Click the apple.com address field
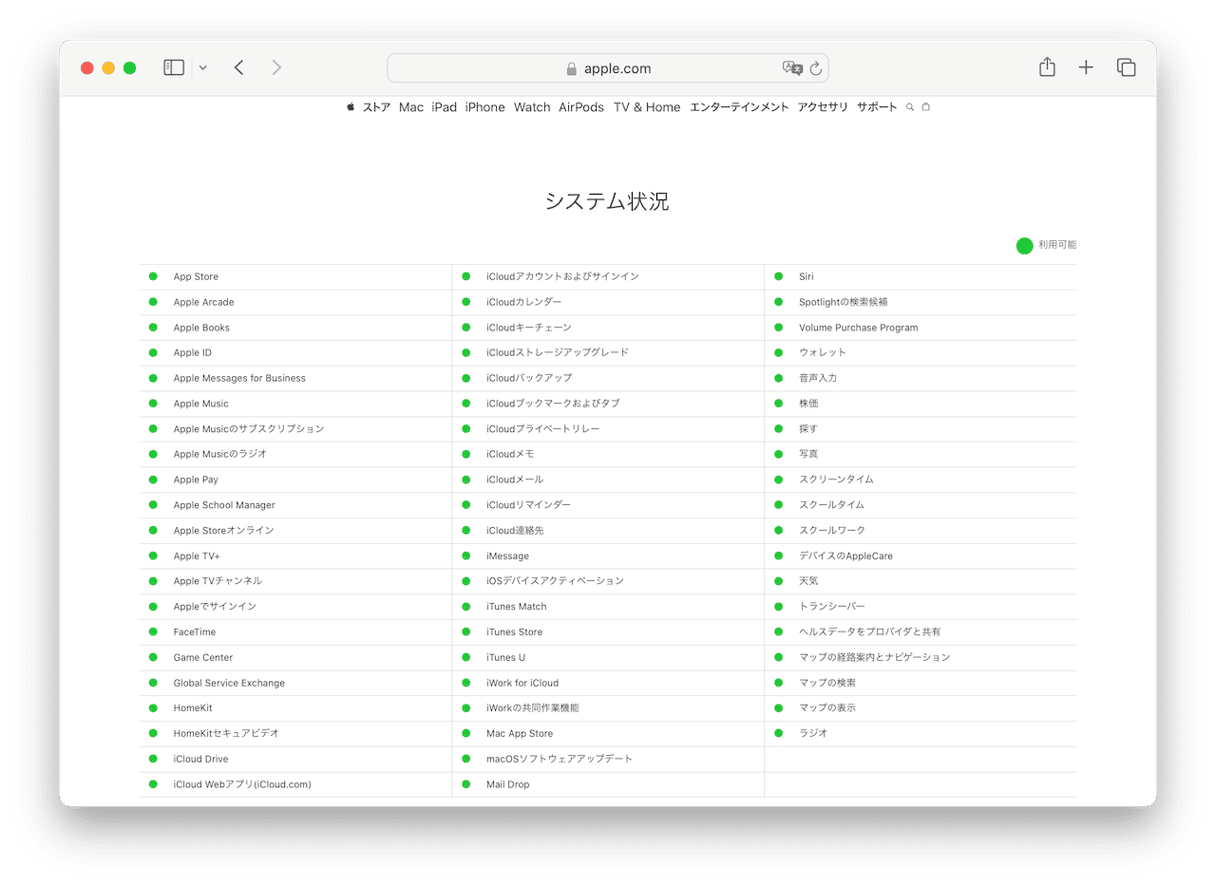This screenshot has width=1216, height=885. pos(608,68)
